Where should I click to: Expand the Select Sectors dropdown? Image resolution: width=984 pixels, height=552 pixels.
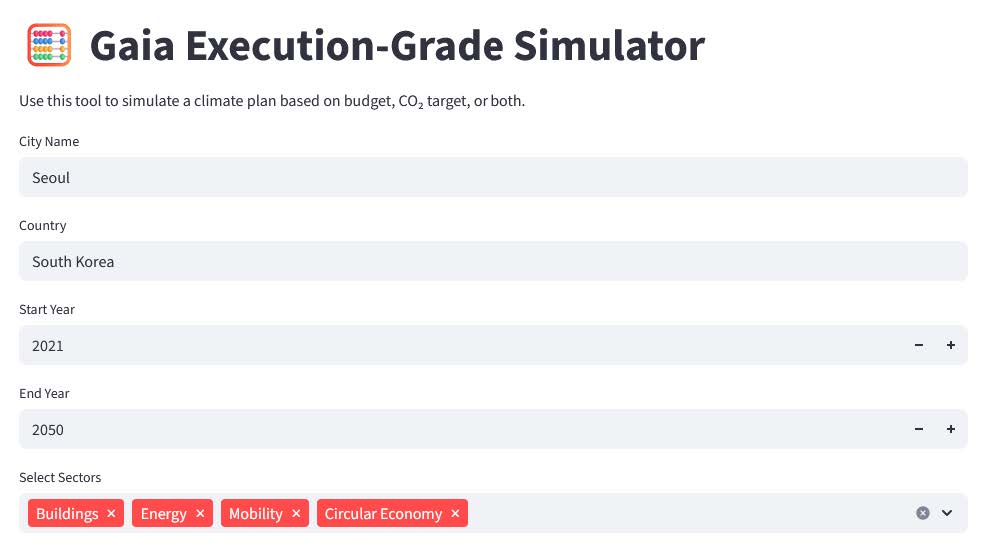(x=948, y=513)
